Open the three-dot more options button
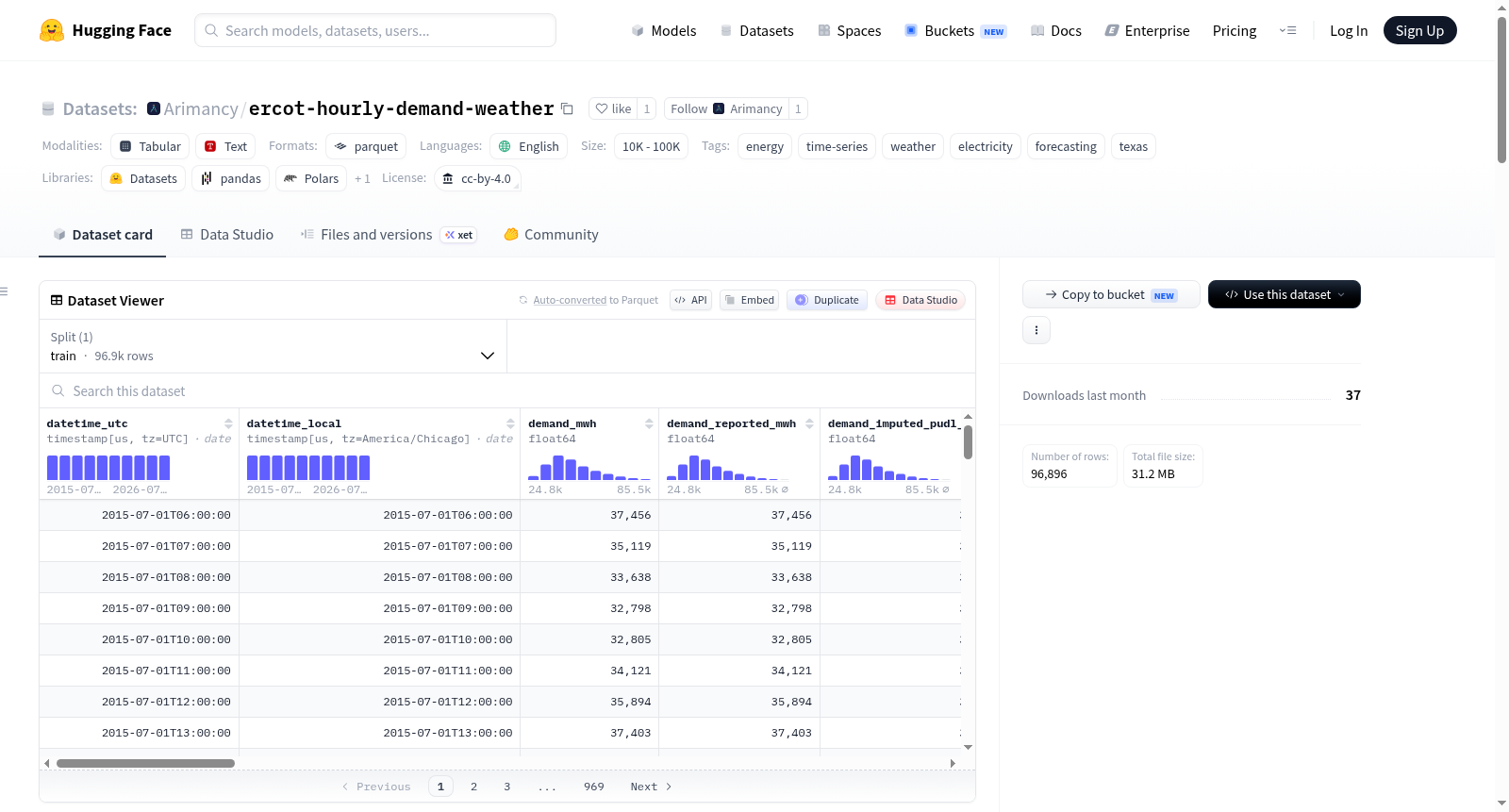Viewport: 1509px width, 812px height. [1036, 330]
